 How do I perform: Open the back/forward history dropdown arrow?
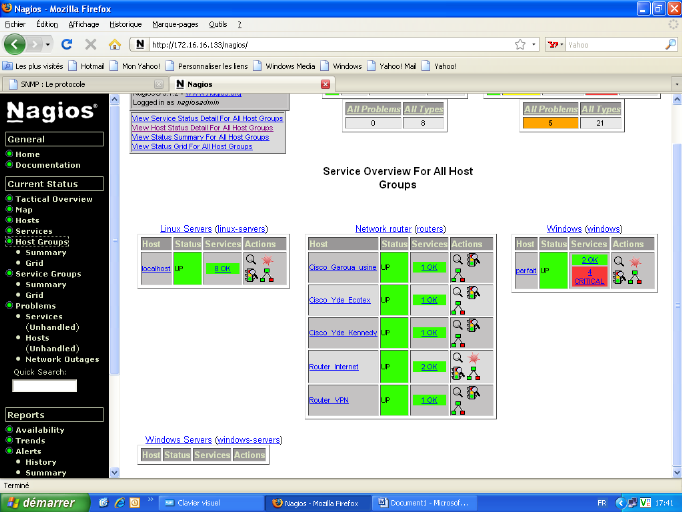coord(46,45)
